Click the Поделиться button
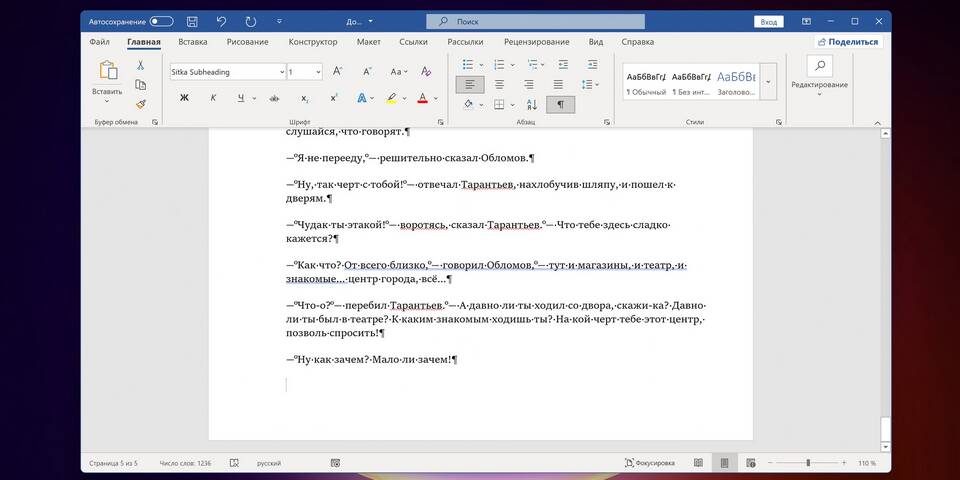This screenshot has width=960, height=480. pyautogui.click(x=849, y=42)
